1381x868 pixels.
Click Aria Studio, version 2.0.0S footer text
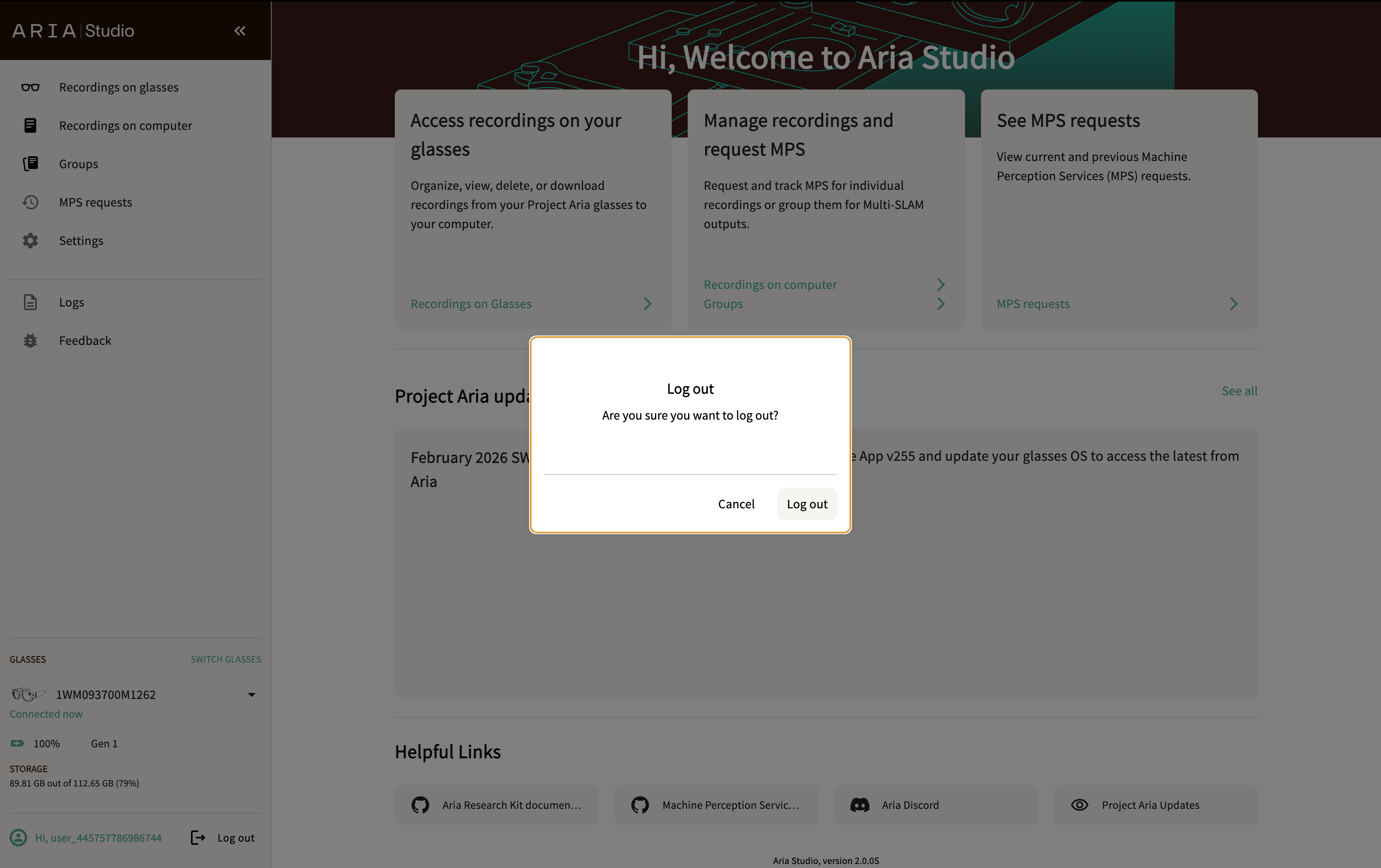click(826, 860)
